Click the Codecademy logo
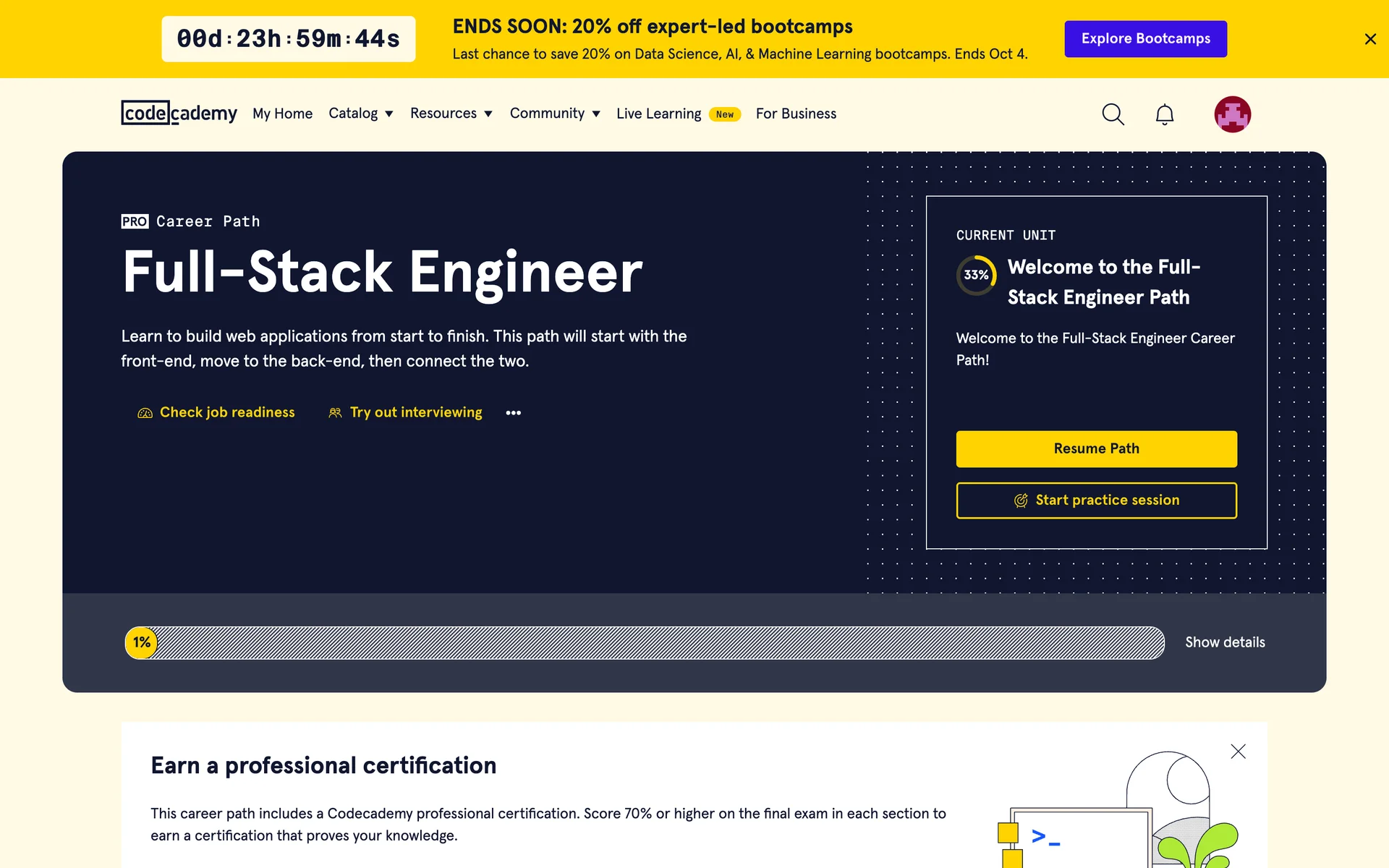The width and height of the screenshot is (1389, 868). point(179,114)
